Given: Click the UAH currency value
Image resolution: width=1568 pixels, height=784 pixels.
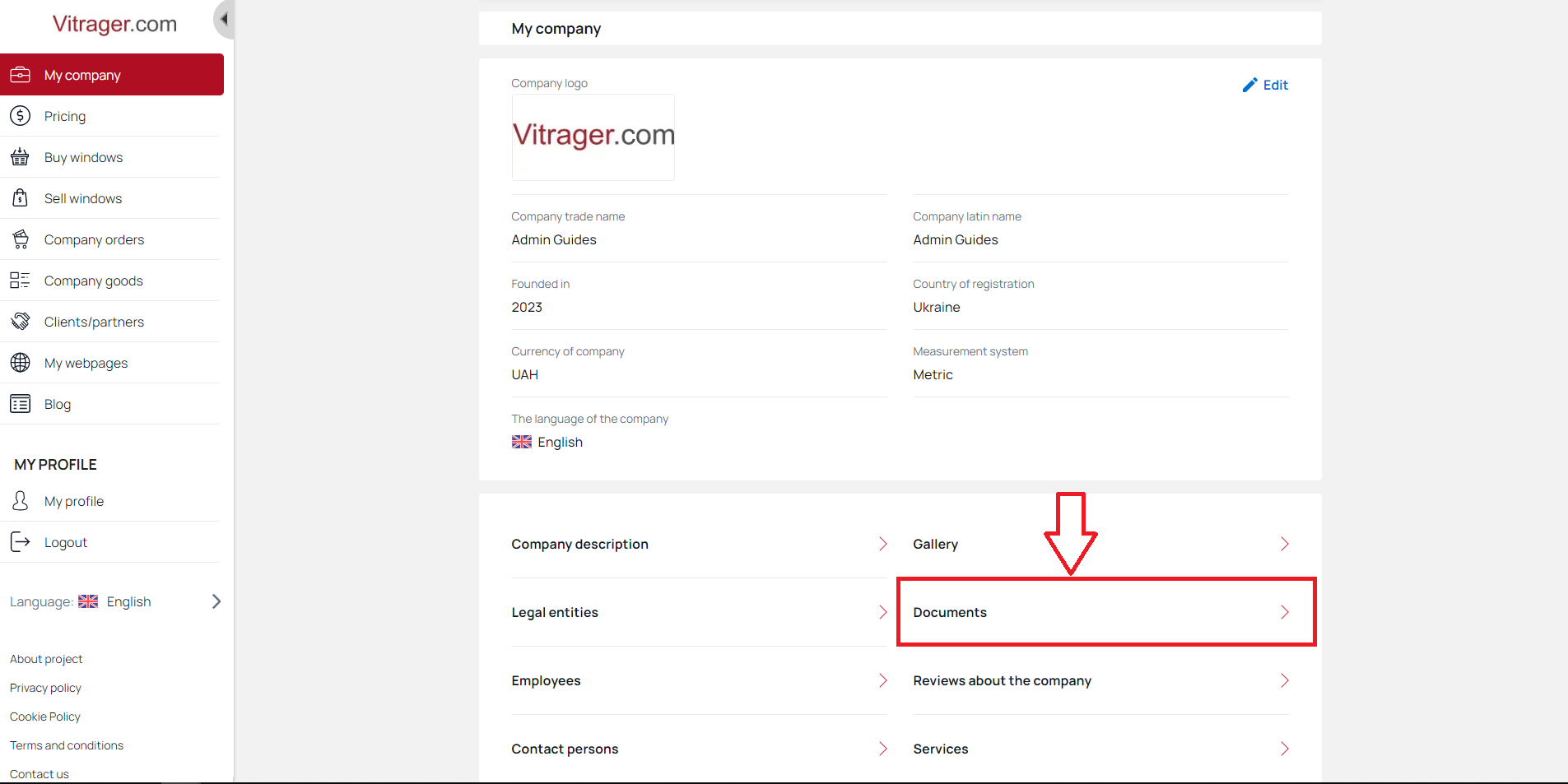Looking at the screenshot, I should tap(525, 374).
